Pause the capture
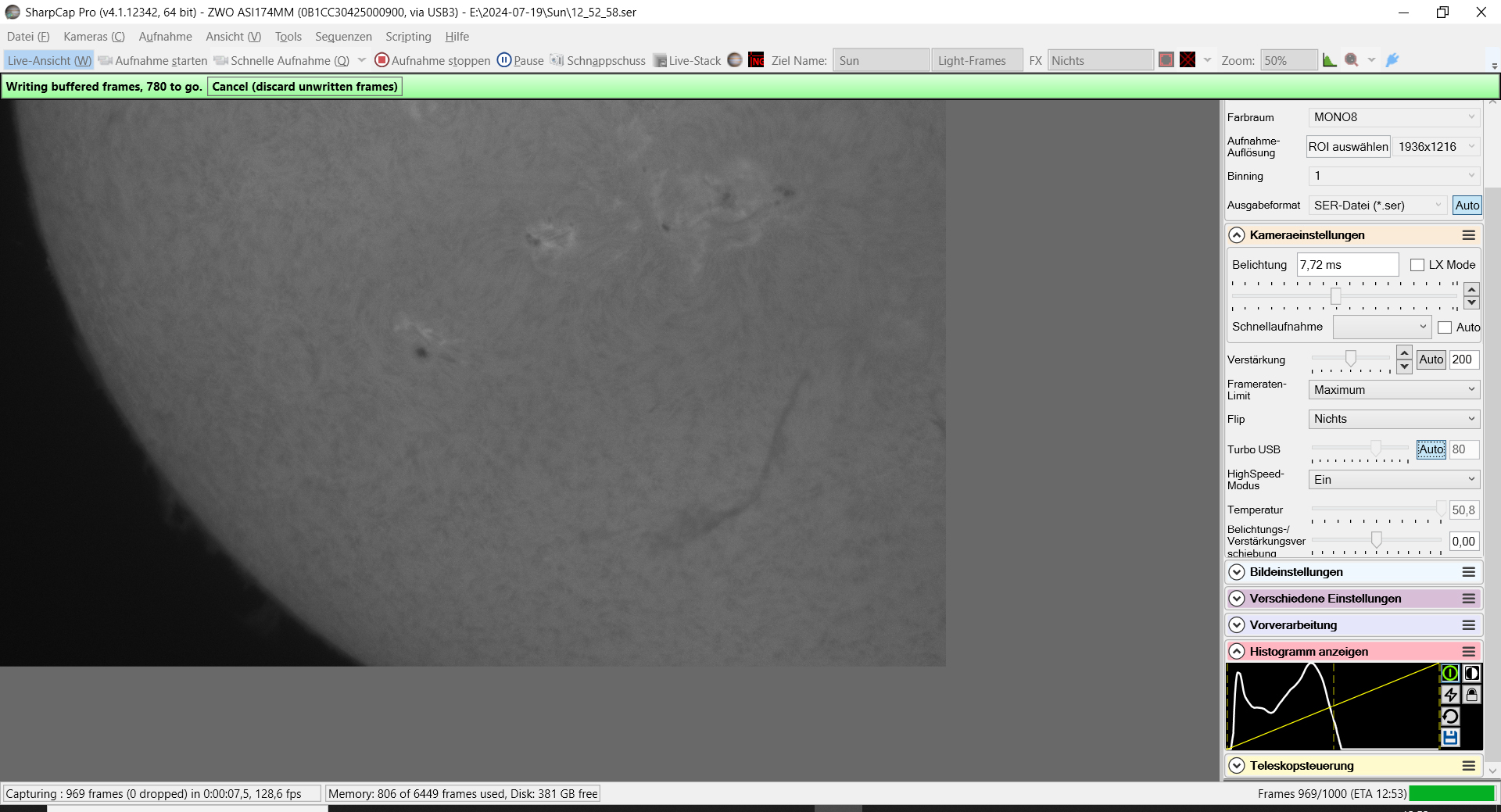Screen dimensions: 1501x812 (521, 60)
